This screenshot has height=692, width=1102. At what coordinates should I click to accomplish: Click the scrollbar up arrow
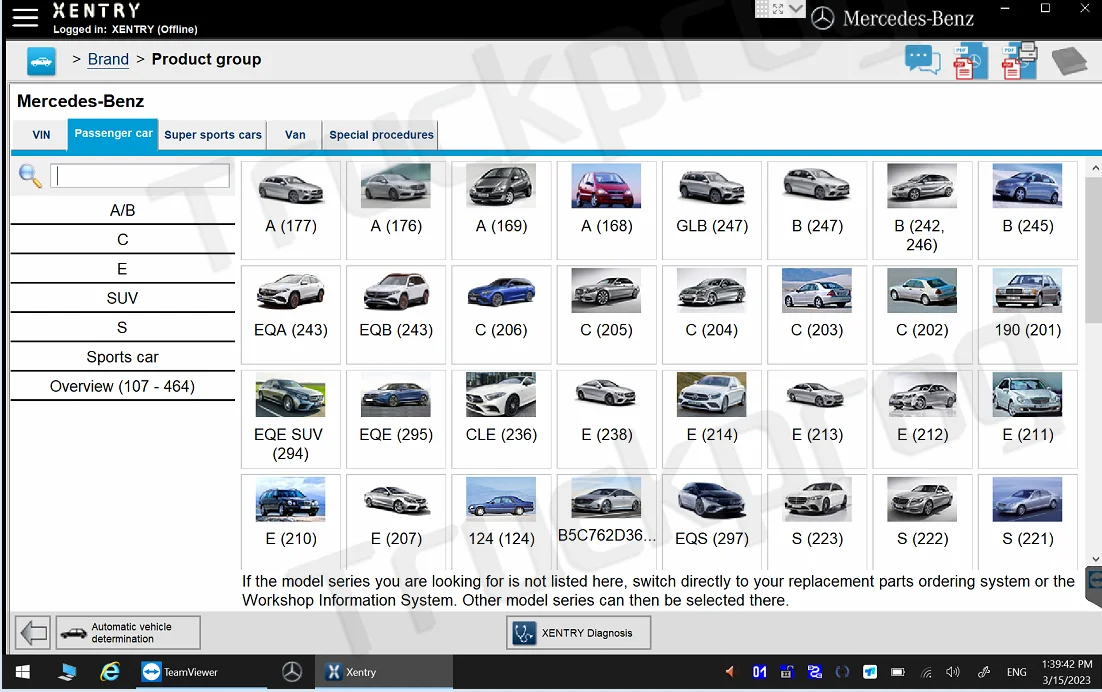pyautogui.click(x=1095, y=169)
